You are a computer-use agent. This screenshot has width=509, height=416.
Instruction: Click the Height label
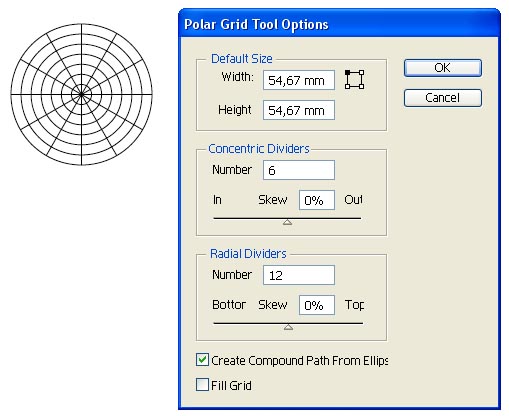click(235, 110)
